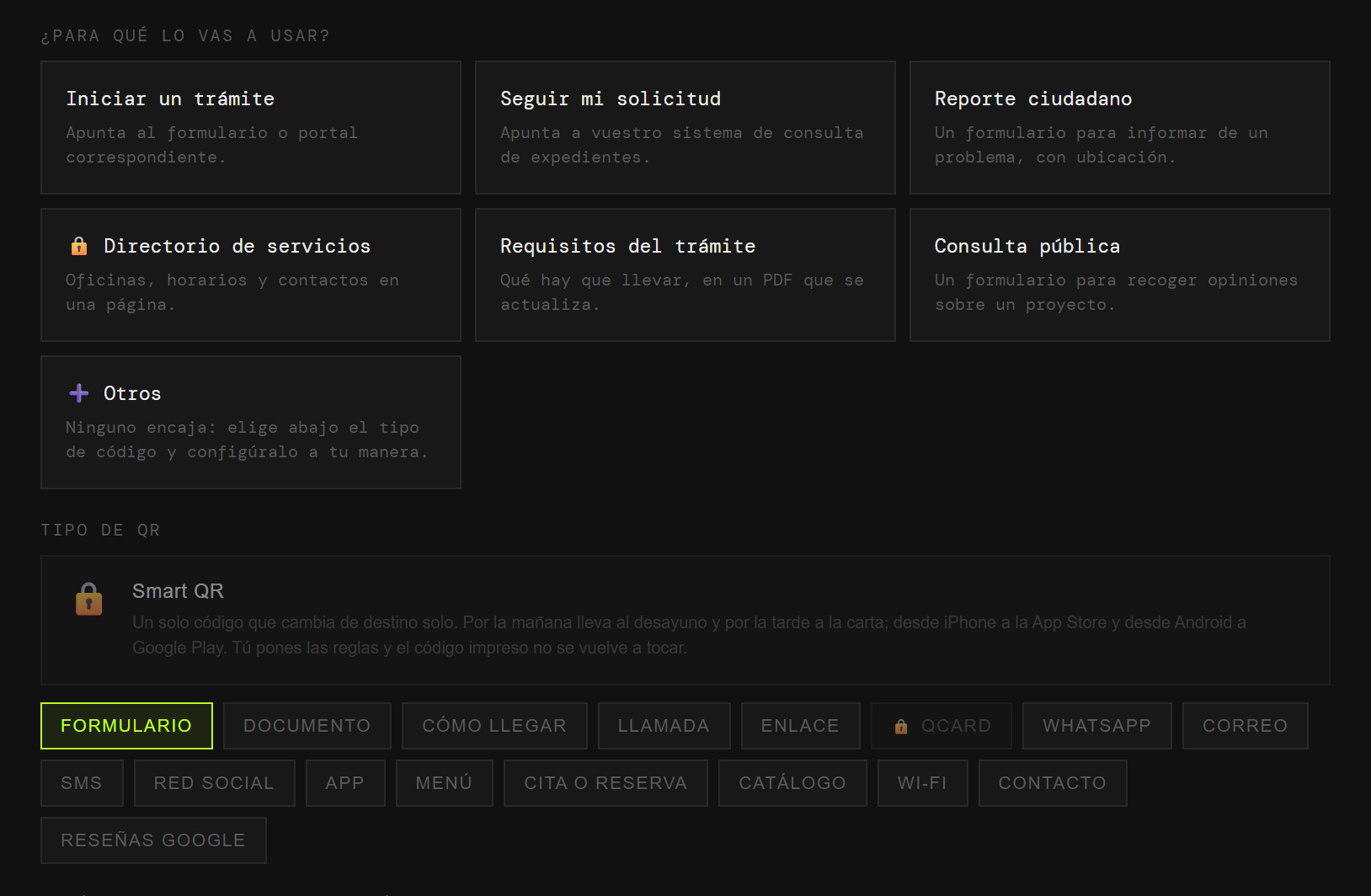This screenshot has height=896, width=1371.
Task: Click the Smart QR lock icon
Action: click(89, 600)
